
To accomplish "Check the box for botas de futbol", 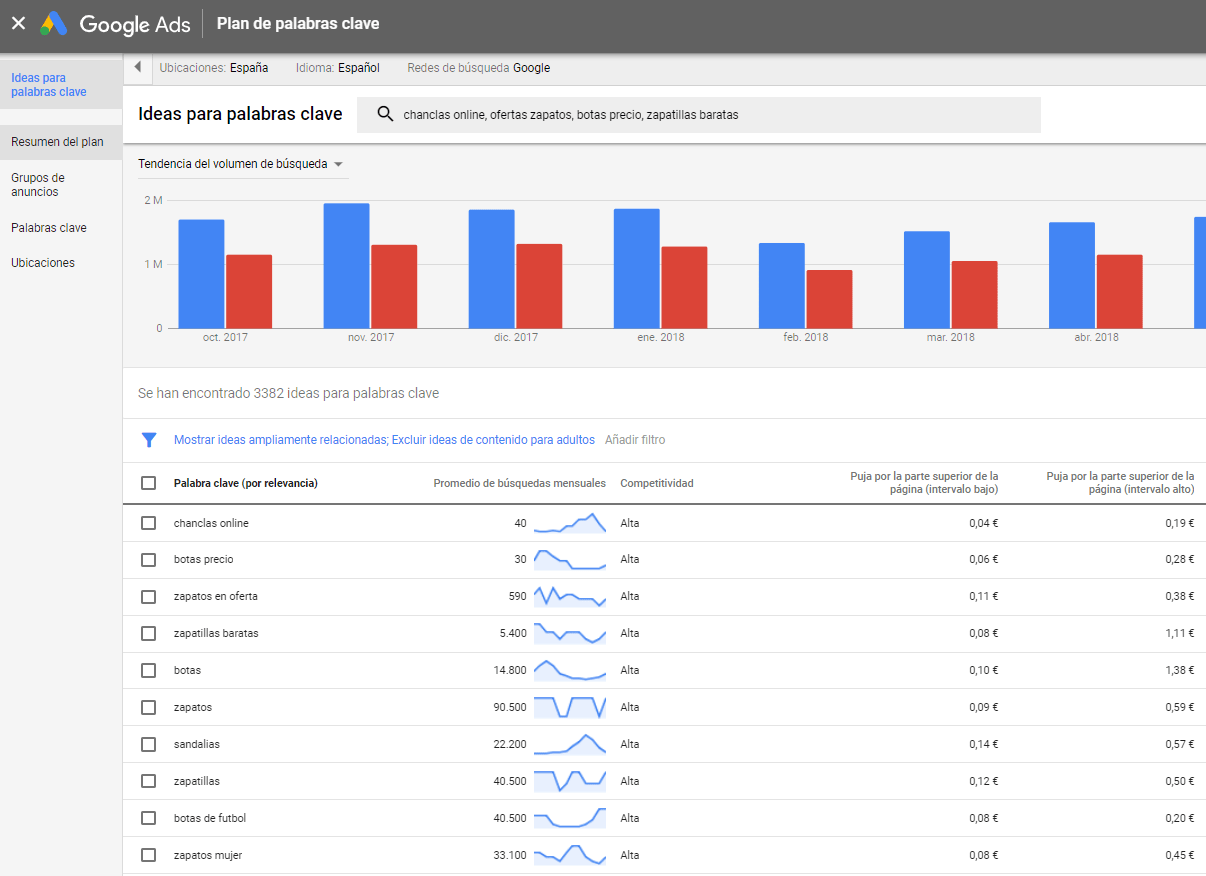I will pyautogui.click(x=149, y=819).
